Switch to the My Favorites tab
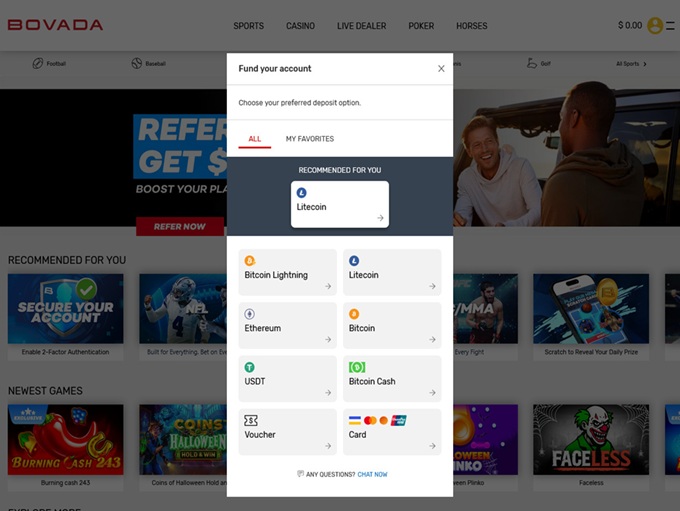This screenshot has width=680, height=511. coord(310,139)
